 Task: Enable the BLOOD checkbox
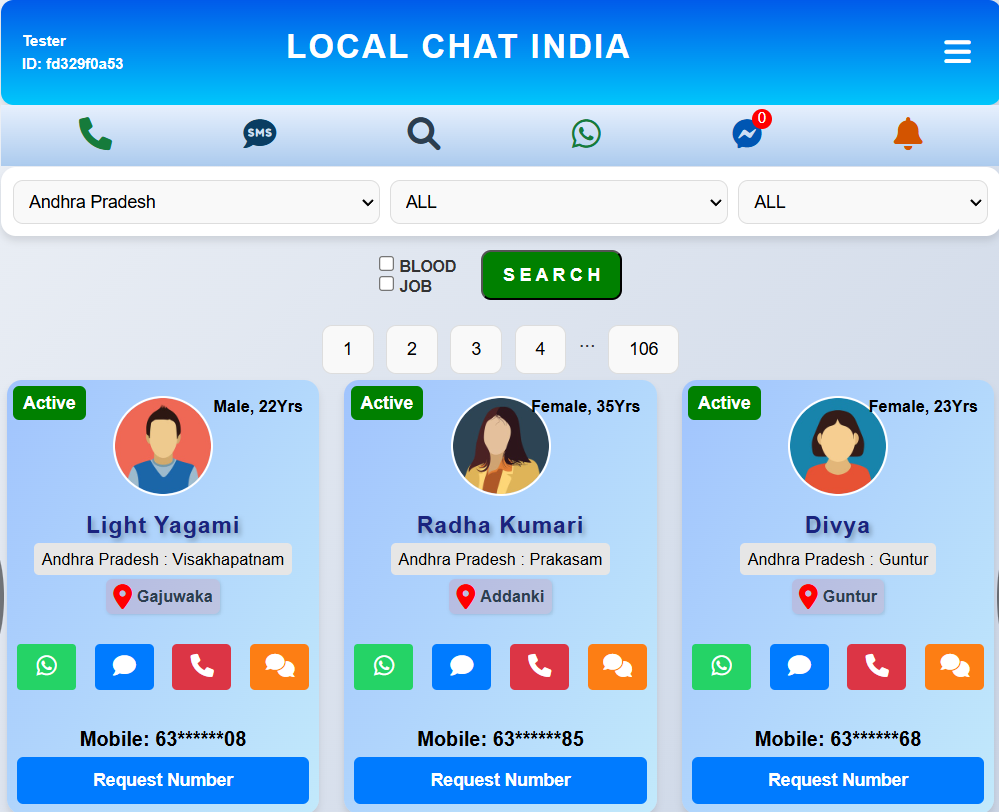pos(386,263)
